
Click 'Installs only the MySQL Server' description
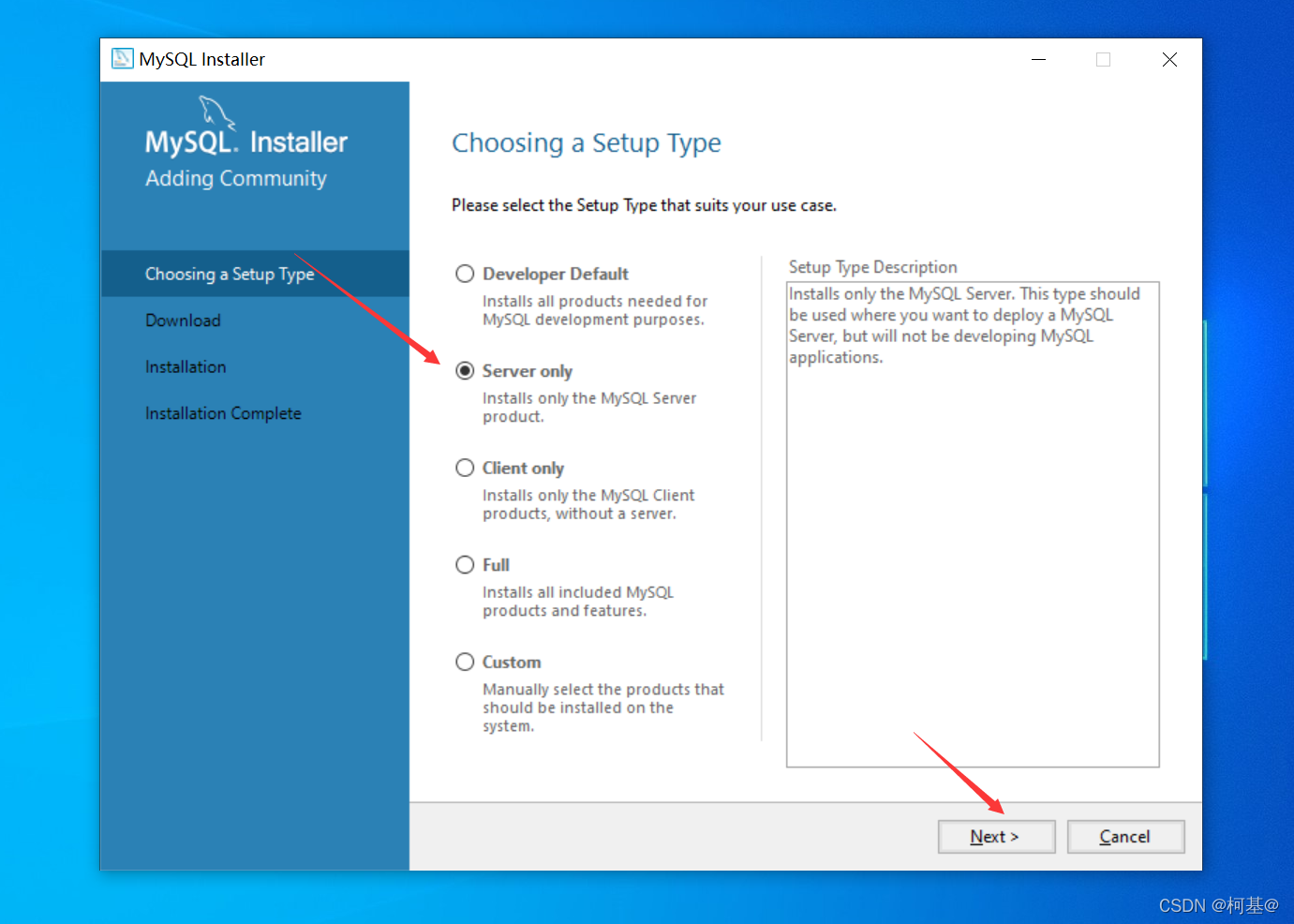tap(589, 408)
